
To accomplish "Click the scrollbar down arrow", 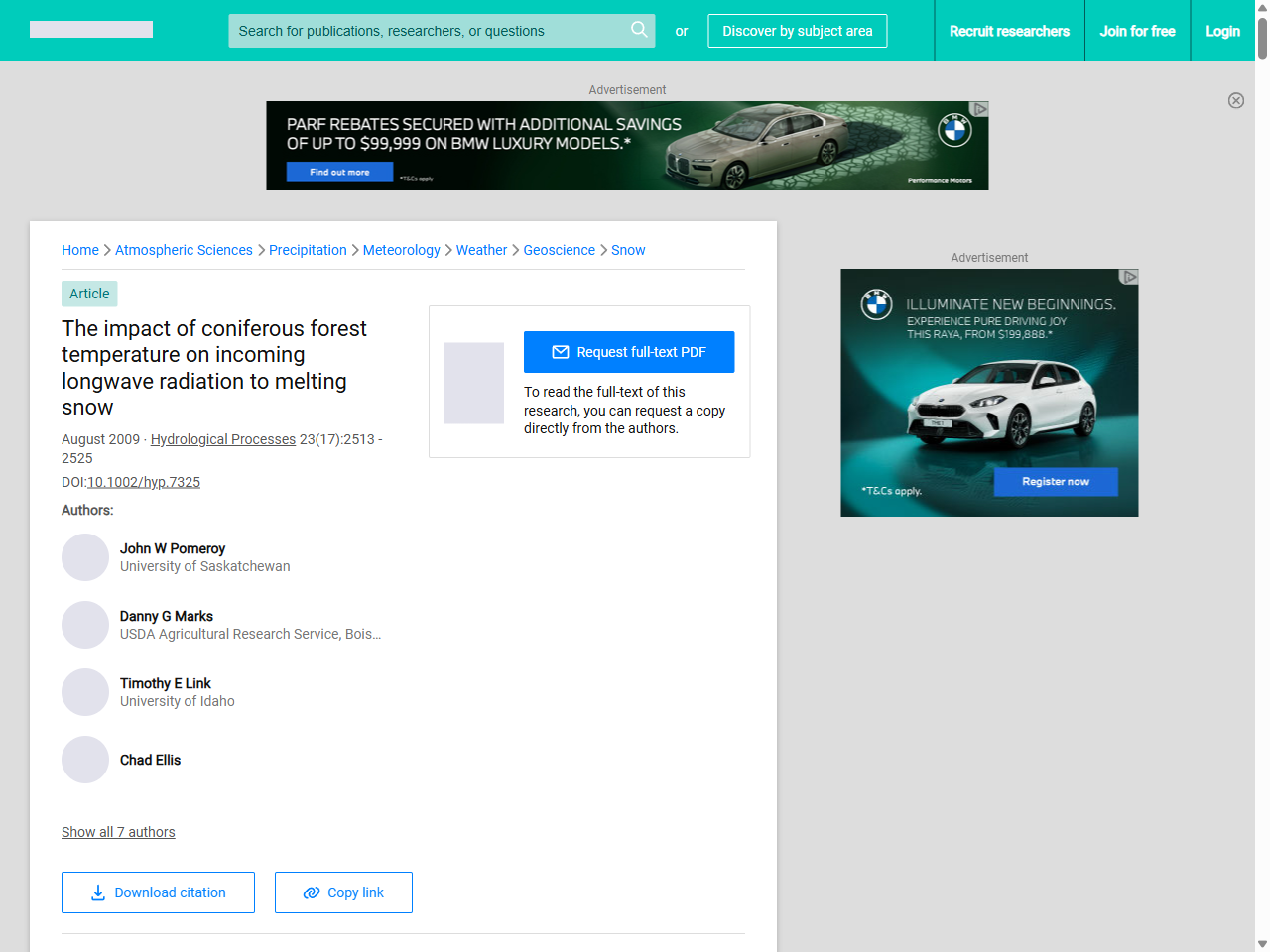I will [1261, 943].
